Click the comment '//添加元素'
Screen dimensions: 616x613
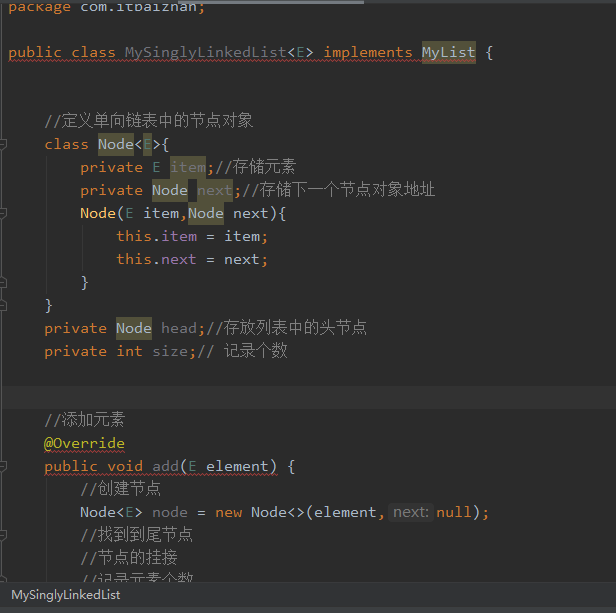(84, 420)
